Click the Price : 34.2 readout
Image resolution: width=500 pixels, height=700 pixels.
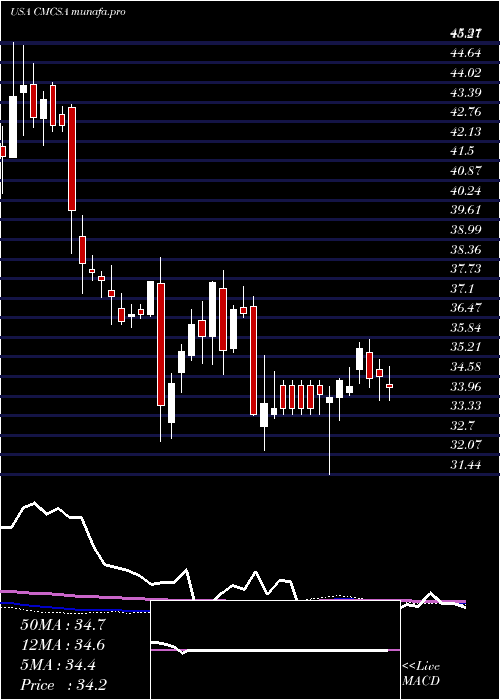[63, 685]
